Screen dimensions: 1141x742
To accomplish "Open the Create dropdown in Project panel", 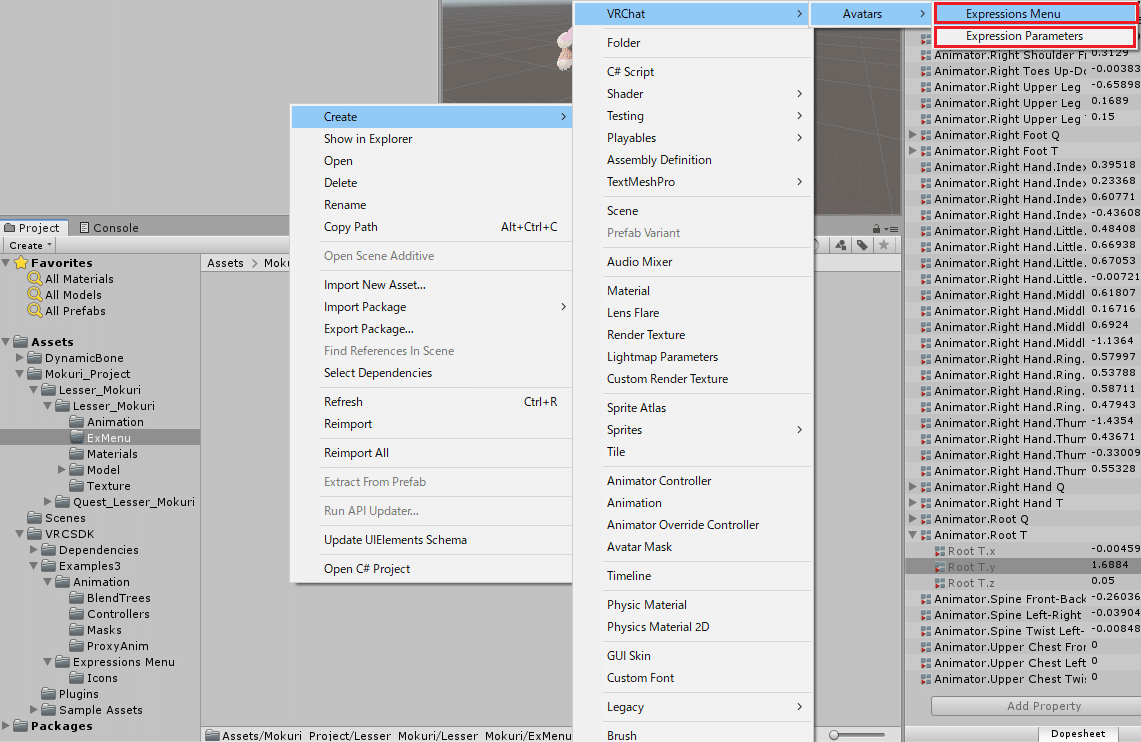I will click(x=30, y=245).
